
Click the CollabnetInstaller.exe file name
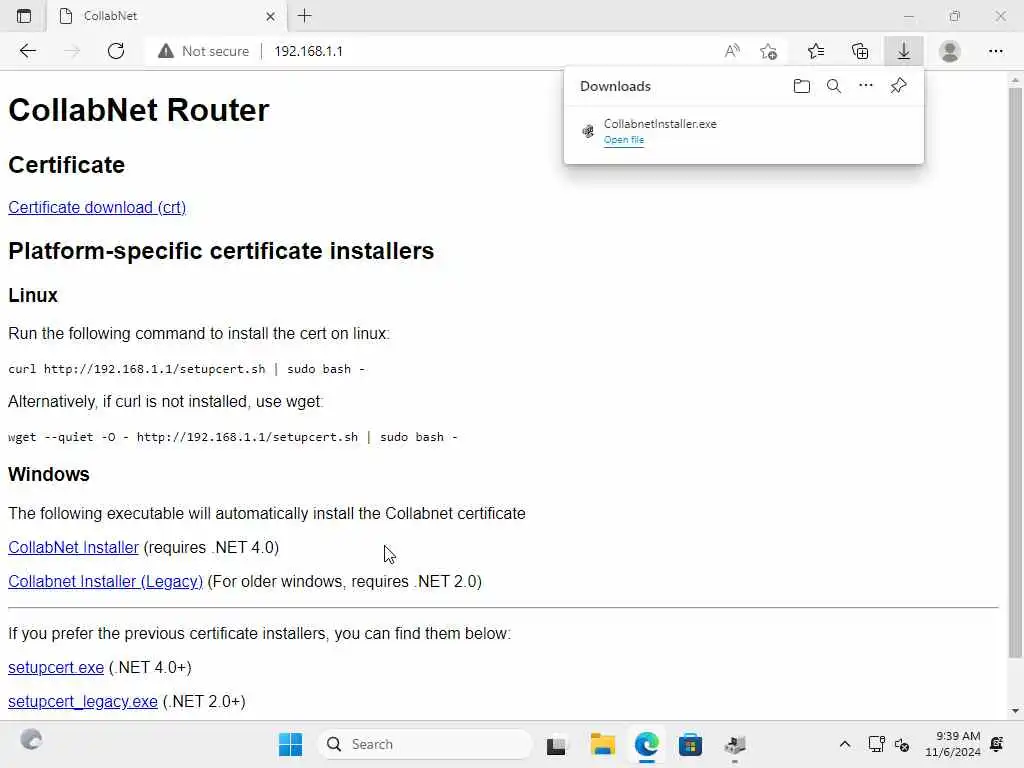(660, 123)
